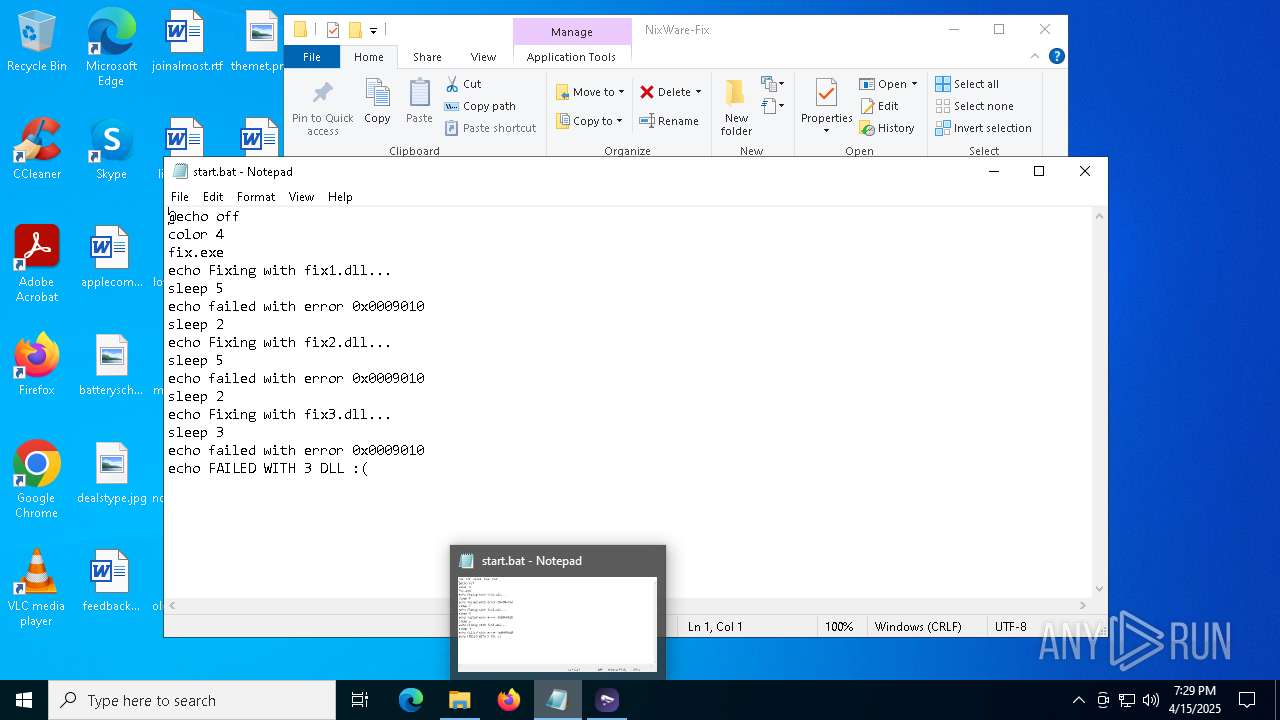Show hidden system tray icons

[x=1078, y=700]
